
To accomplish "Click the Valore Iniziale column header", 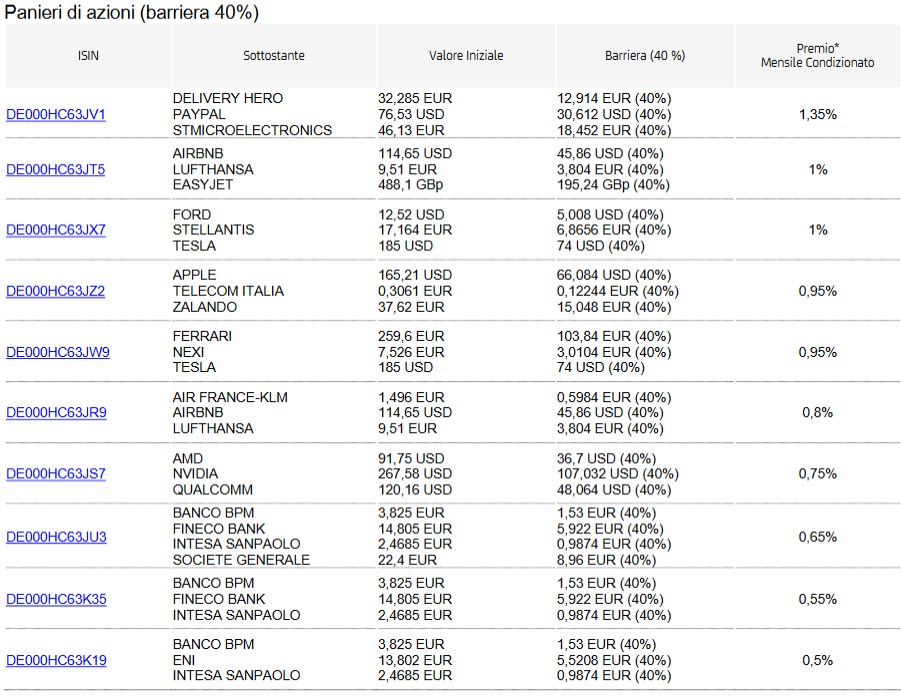I will tap(466, 56).
